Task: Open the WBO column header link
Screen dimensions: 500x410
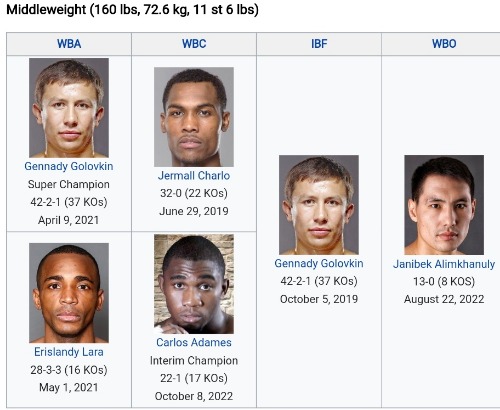Action: pos(444,44)
